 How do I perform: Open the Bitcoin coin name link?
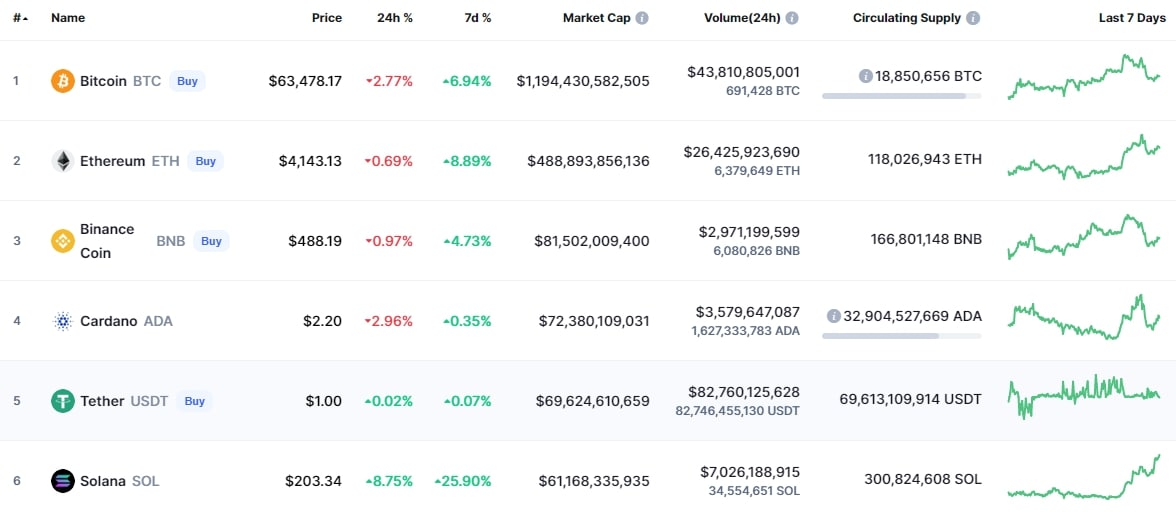click(x=104, y=81)
